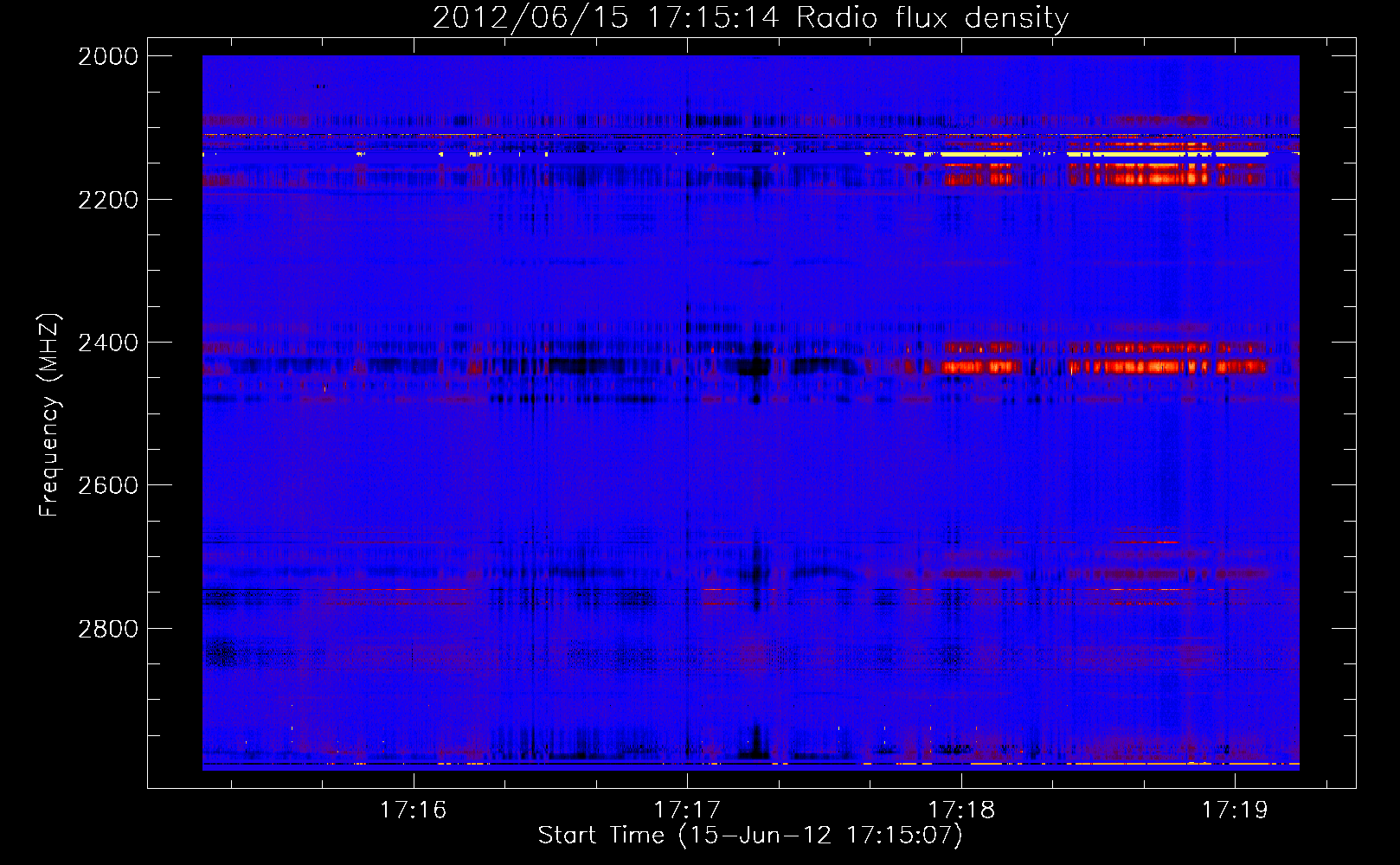Screen dimensions: 1400x865
Task: Click the 17:17 time tick label
Action: pyautogui.click(x=687, y=810)
